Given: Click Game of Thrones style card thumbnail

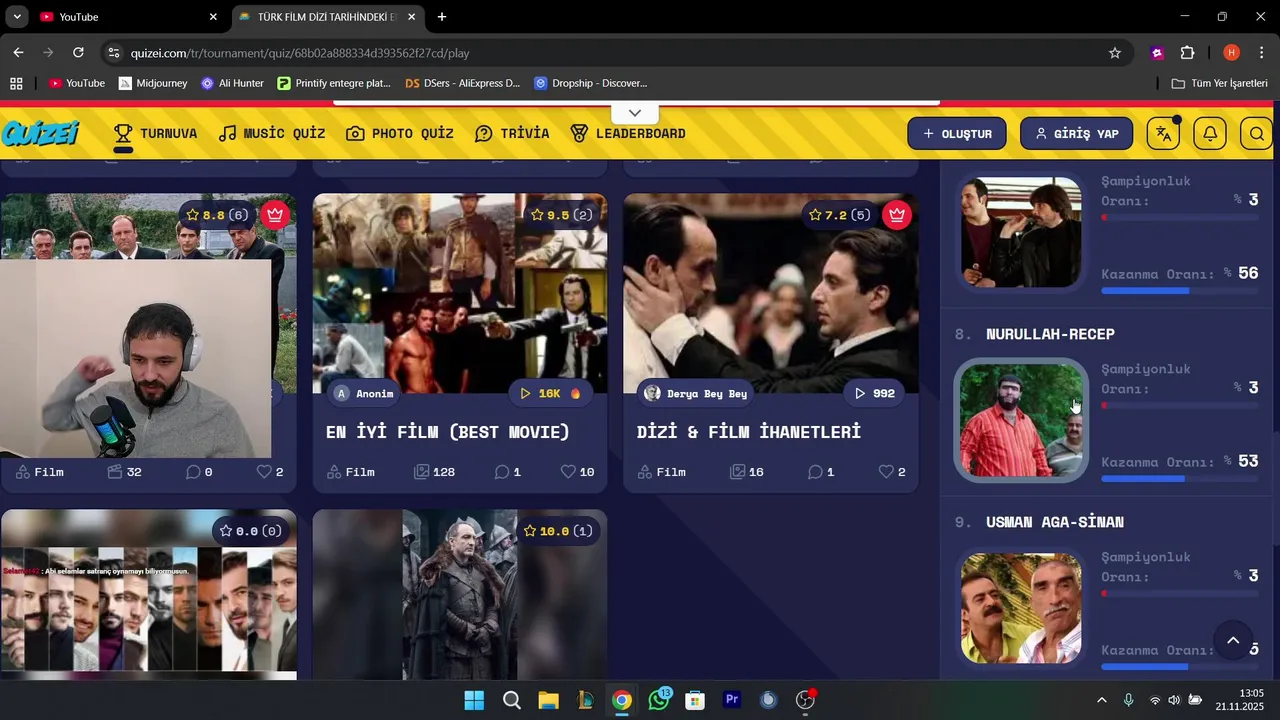Looking at the screenshot, I should (460, 595).
